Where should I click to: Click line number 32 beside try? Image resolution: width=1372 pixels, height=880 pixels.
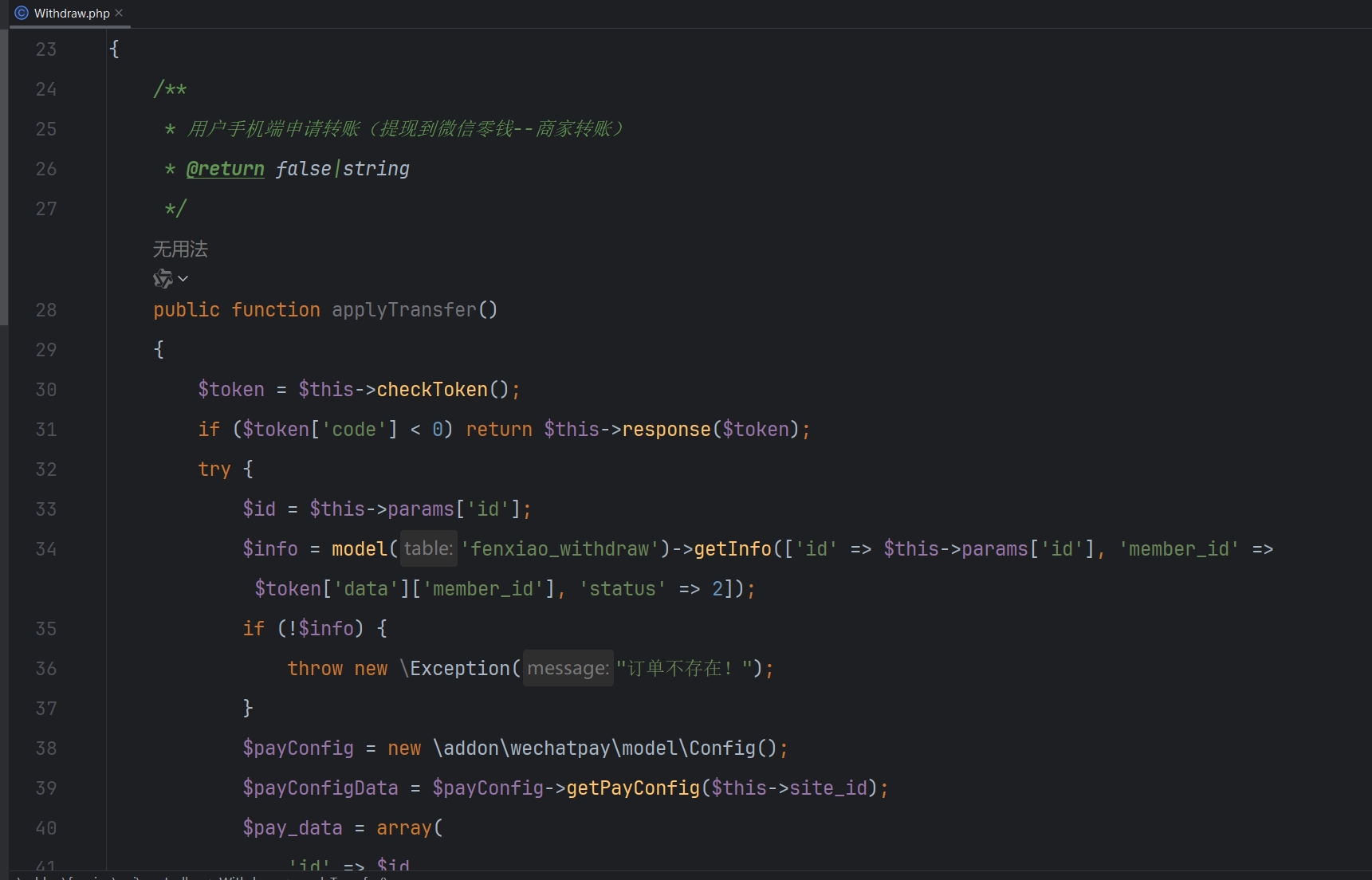point(46,469)
